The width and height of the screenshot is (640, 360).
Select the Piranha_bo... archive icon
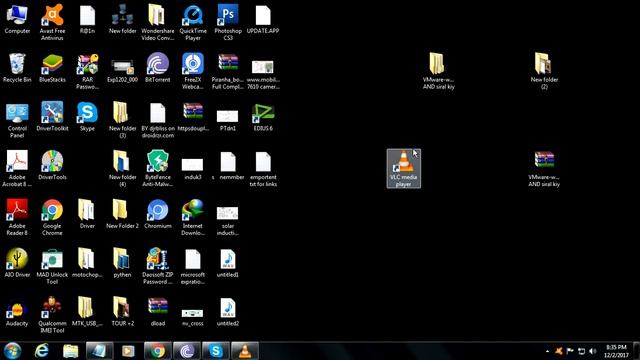click(x=228, y=71)
